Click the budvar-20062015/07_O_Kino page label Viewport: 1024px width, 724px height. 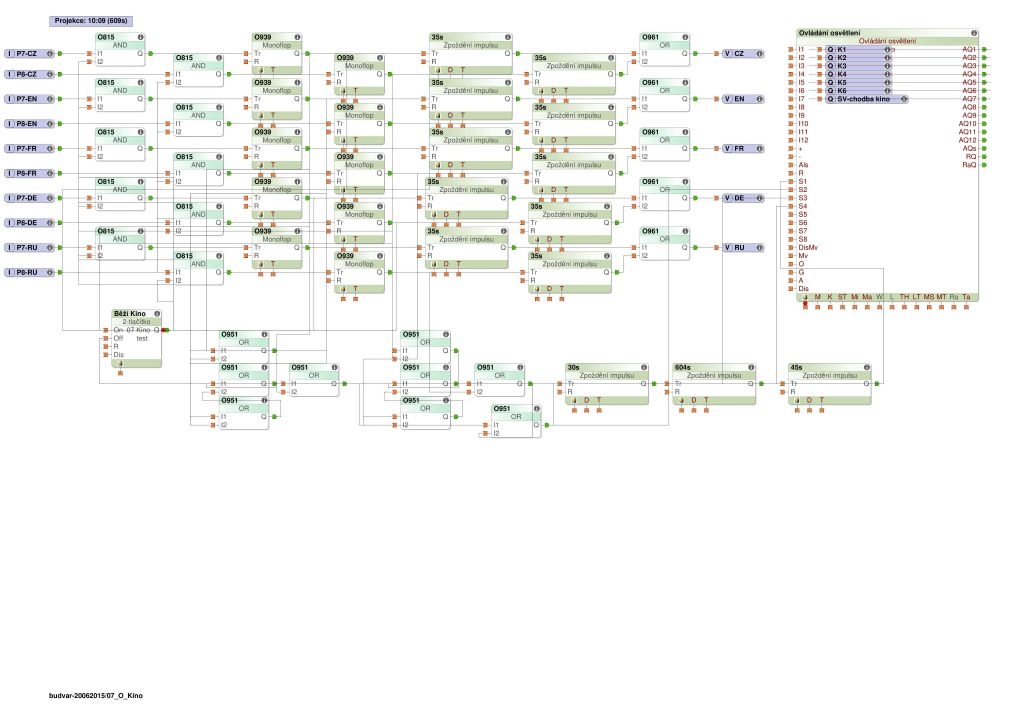click(x=96, y=696)
